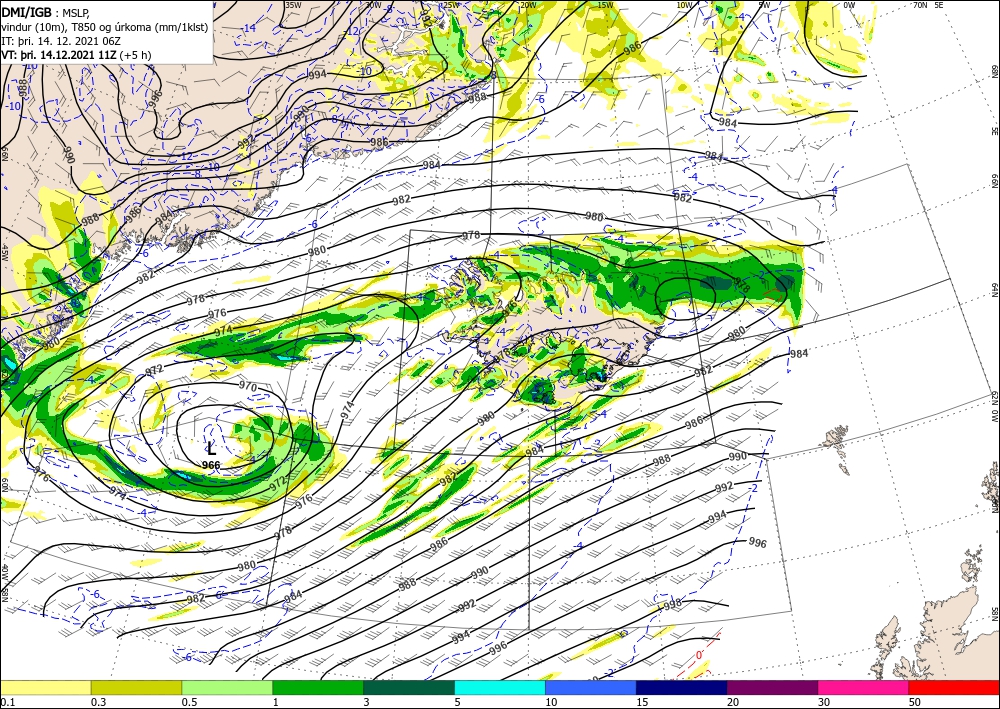The image size is (1000, 709).
Task: Click the red 50+ legend swatch
Action: pos(954,687)
